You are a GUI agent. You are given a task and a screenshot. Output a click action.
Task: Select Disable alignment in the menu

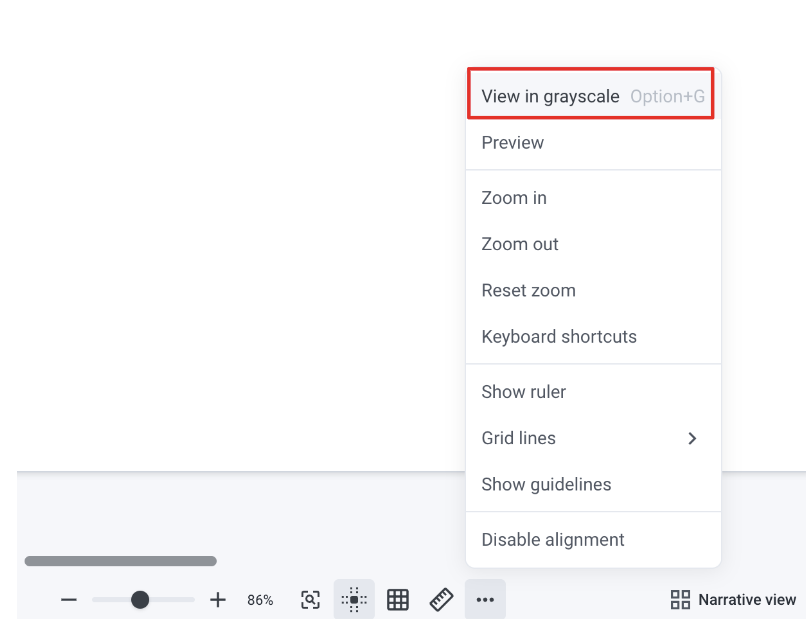click(553, 540)
